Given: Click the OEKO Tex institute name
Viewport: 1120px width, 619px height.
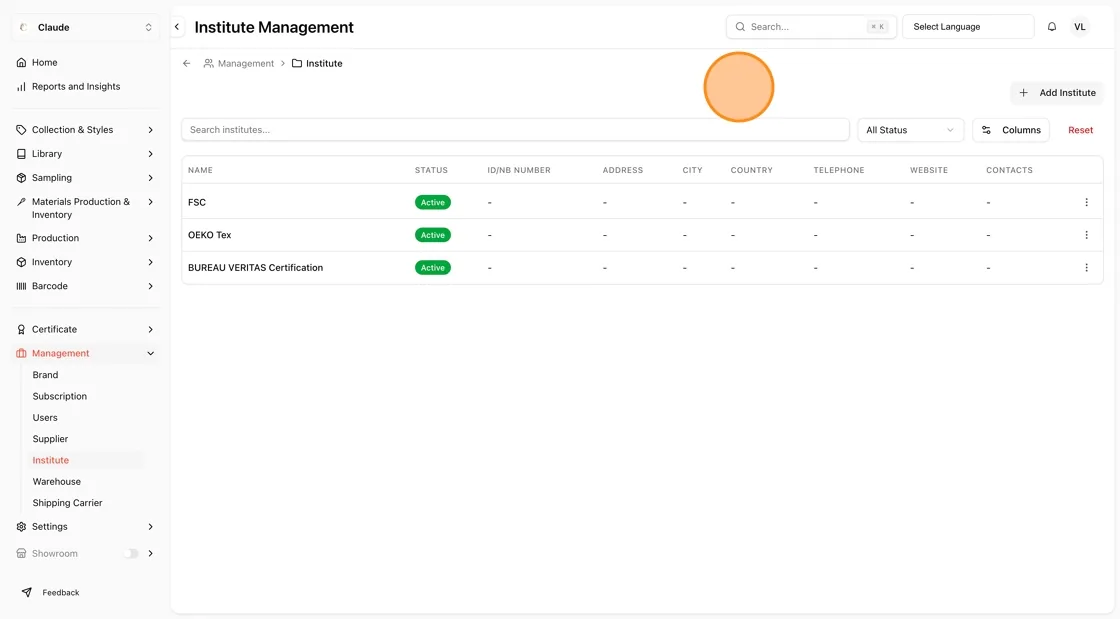Looking at the screenshot, I should [x=209, y=235].
